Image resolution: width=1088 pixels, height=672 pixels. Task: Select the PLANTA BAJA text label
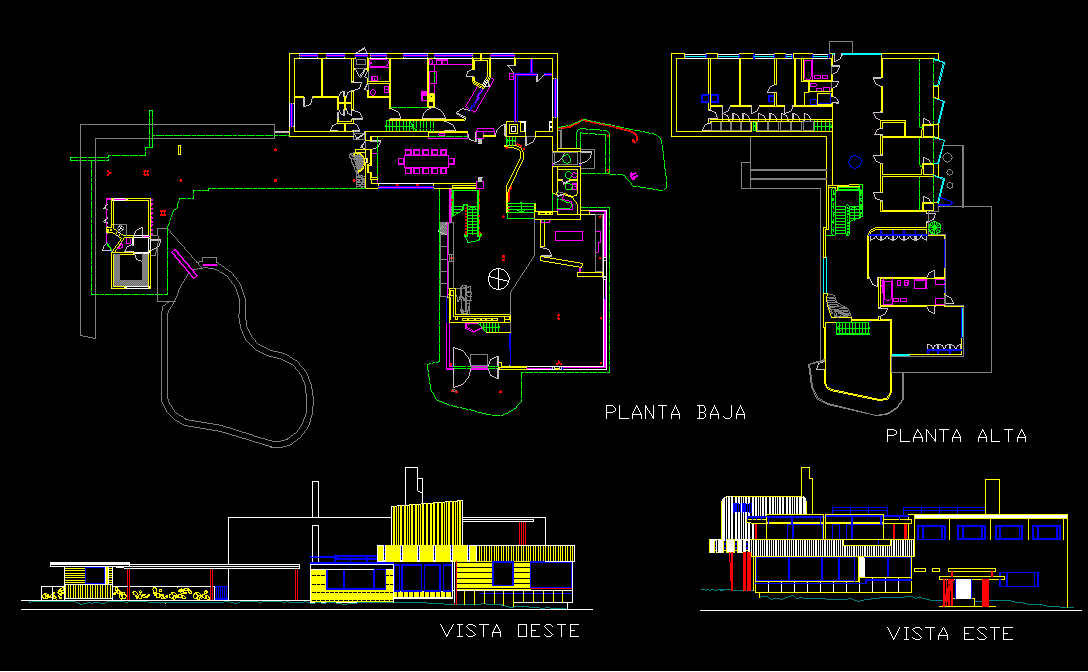pyautogui.click(x=676, y=411)
